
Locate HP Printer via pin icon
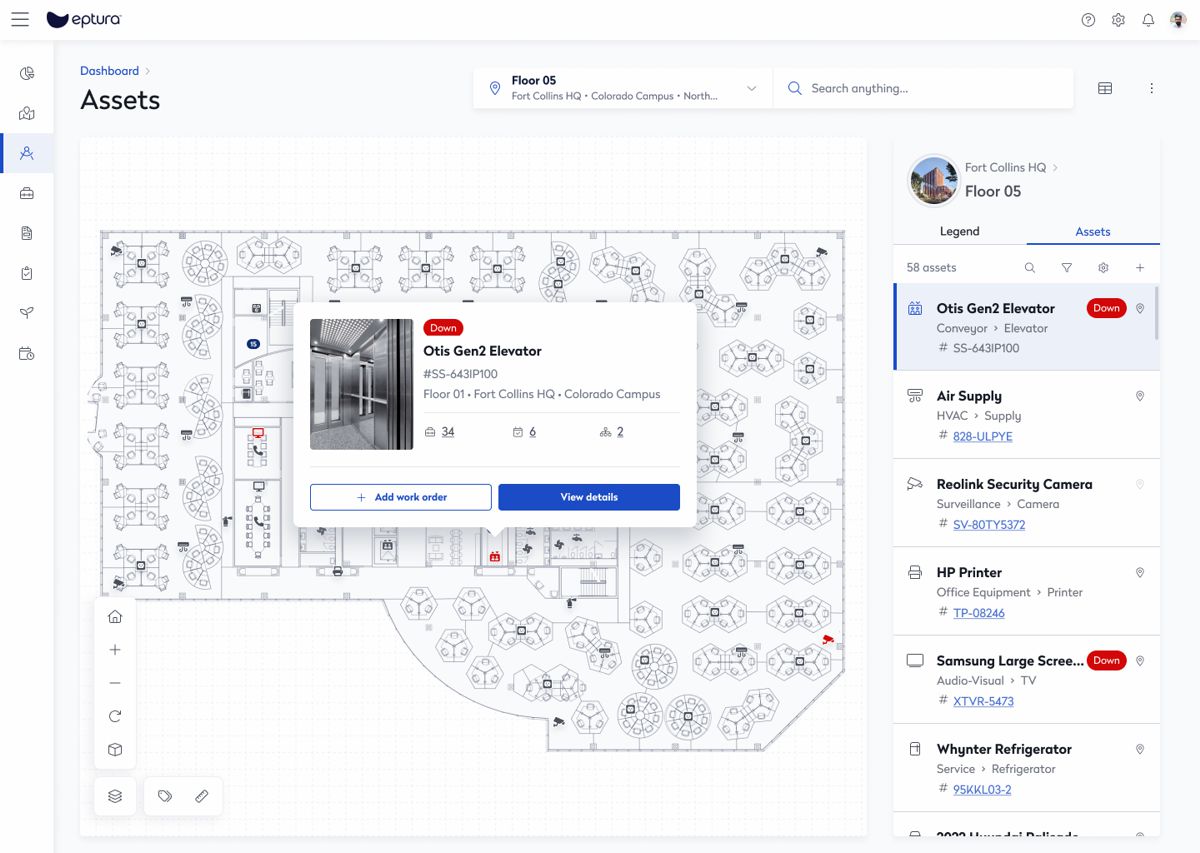[1139, 573]
